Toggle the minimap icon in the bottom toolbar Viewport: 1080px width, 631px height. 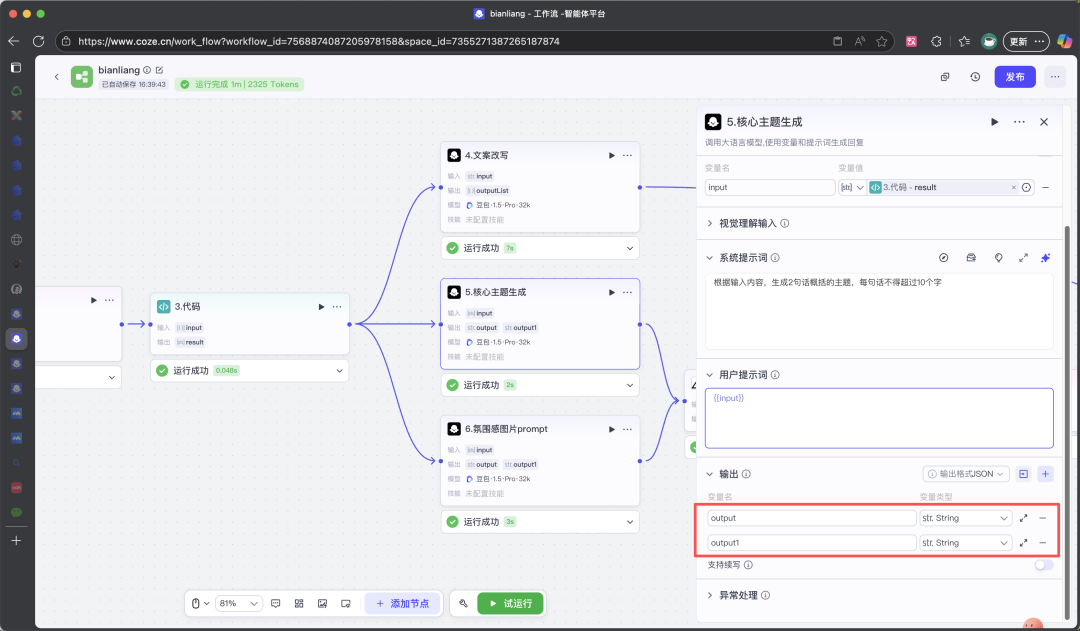point(346,603)
